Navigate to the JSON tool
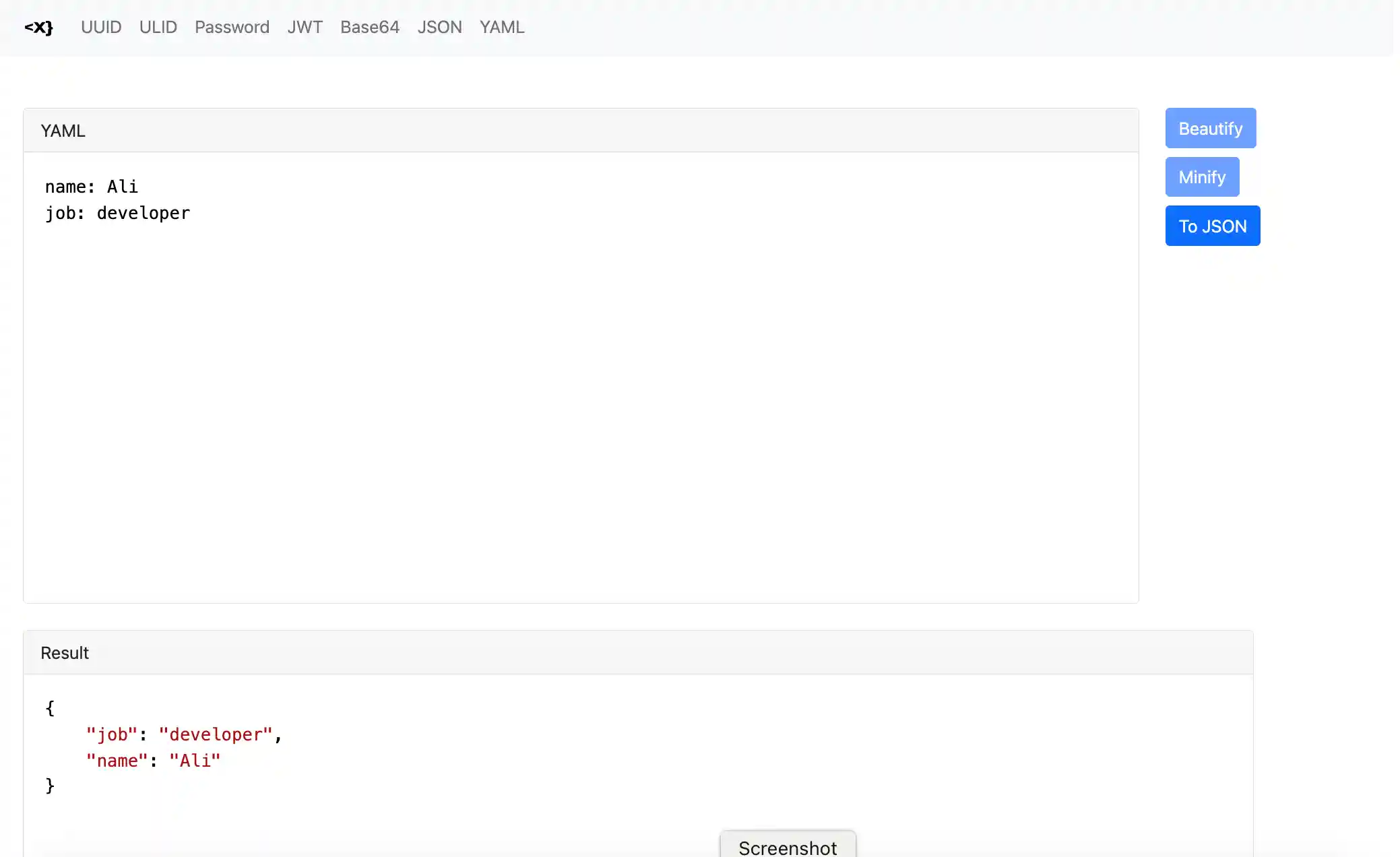This screenshot has height=857, width=1400. [x=439, y=28]
